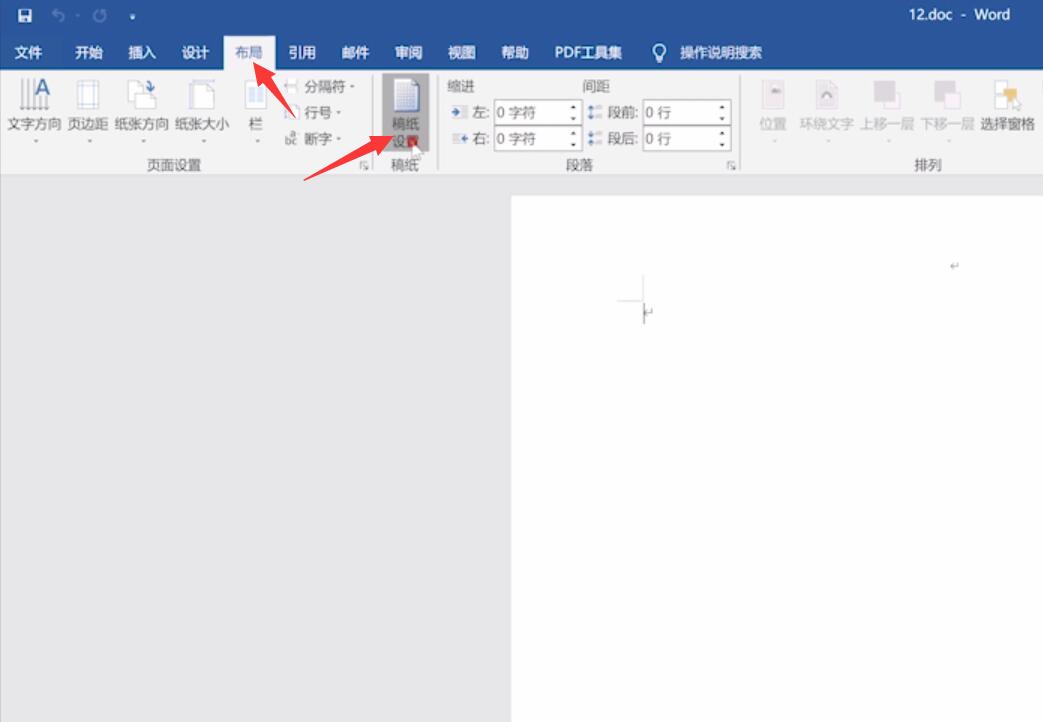
Task: Switch to the 设计 tab
Action: (195, 53)
